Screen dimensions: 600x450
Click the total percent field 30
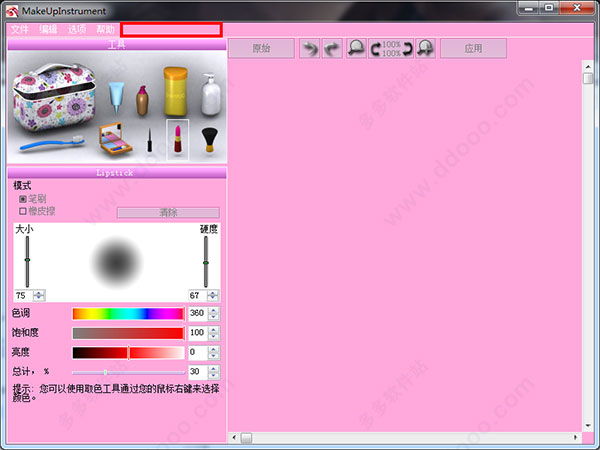(x=198, y=372)
